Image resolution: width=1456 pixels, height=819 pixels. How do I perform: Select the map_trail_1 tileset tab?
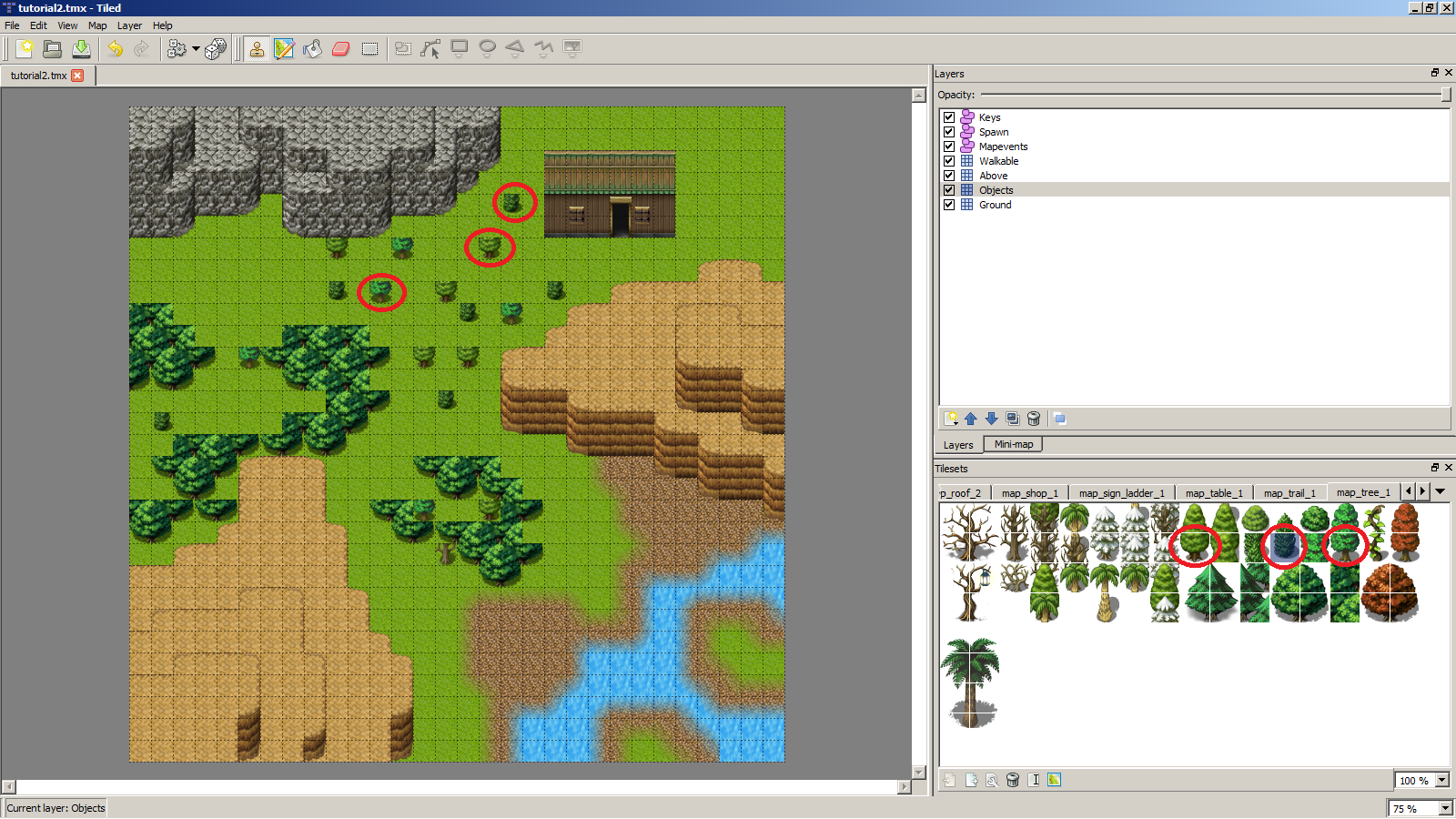pyautogui.click(x=1289, y=493)
